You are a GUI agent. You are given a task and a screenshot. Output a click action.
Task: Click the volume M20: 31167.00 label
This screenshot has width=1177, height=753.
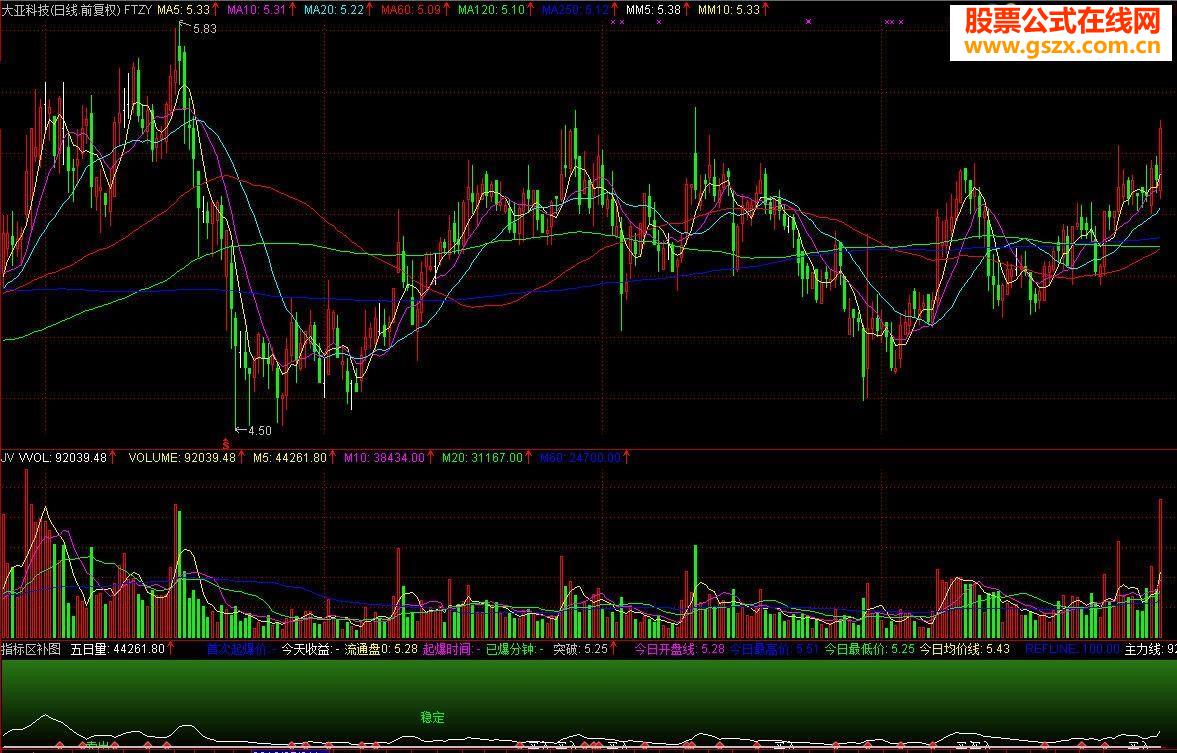pos(482,457)
